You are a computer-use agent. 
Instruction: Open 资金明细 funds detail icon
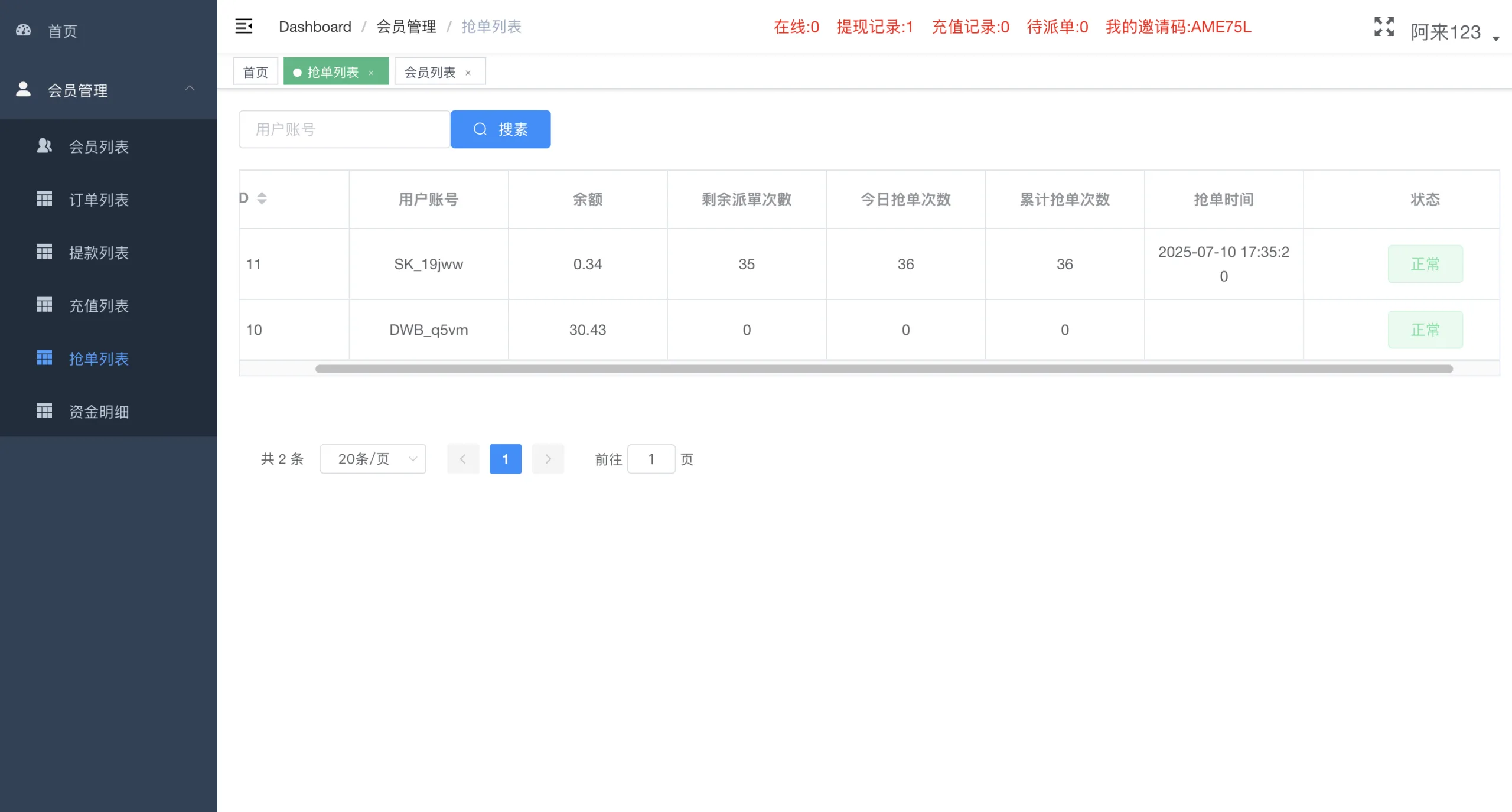click(x=45, y=410)
